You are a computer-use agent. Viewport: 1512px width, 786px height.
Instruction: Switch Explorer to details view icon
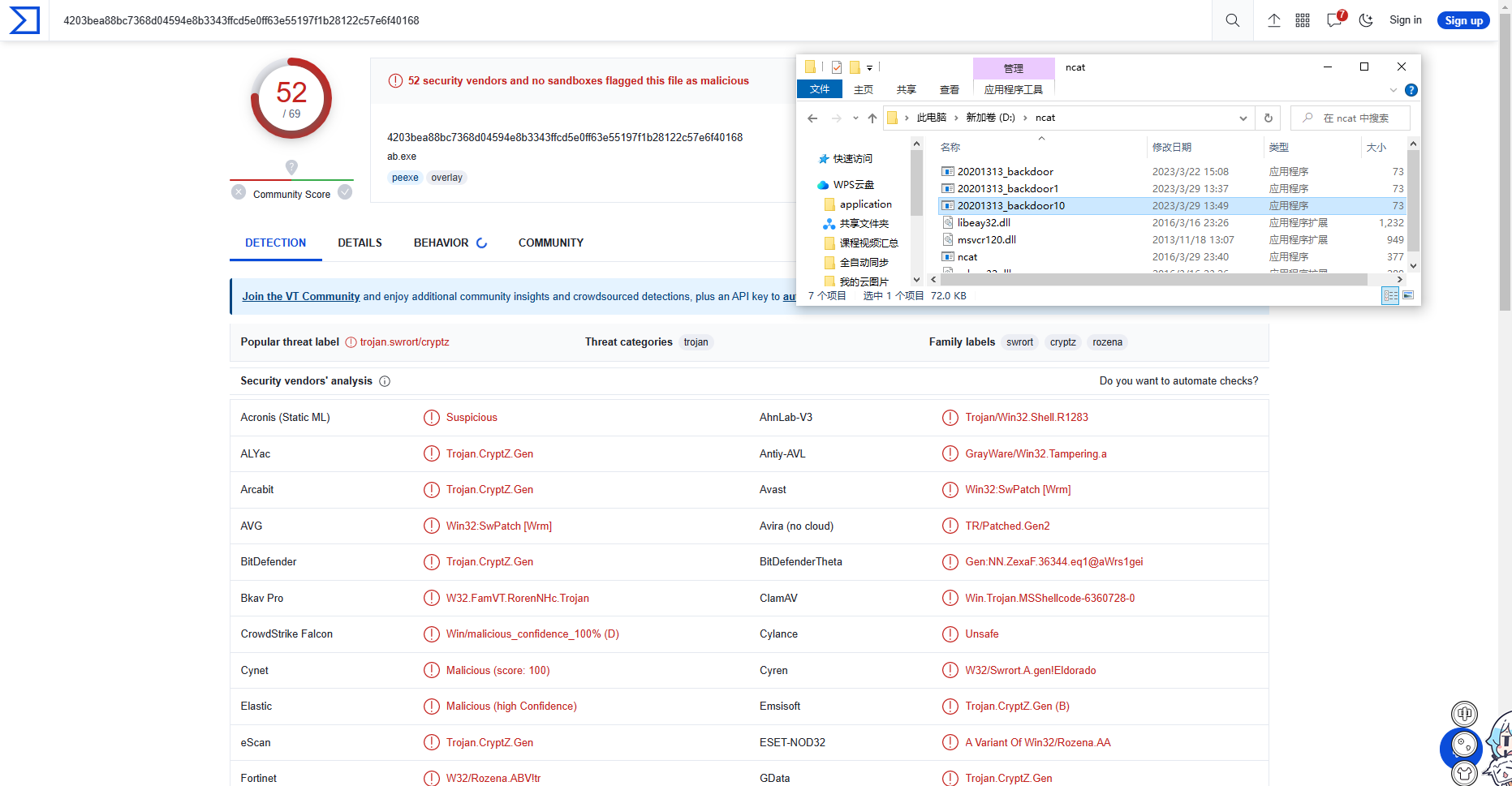point(1390,296)
